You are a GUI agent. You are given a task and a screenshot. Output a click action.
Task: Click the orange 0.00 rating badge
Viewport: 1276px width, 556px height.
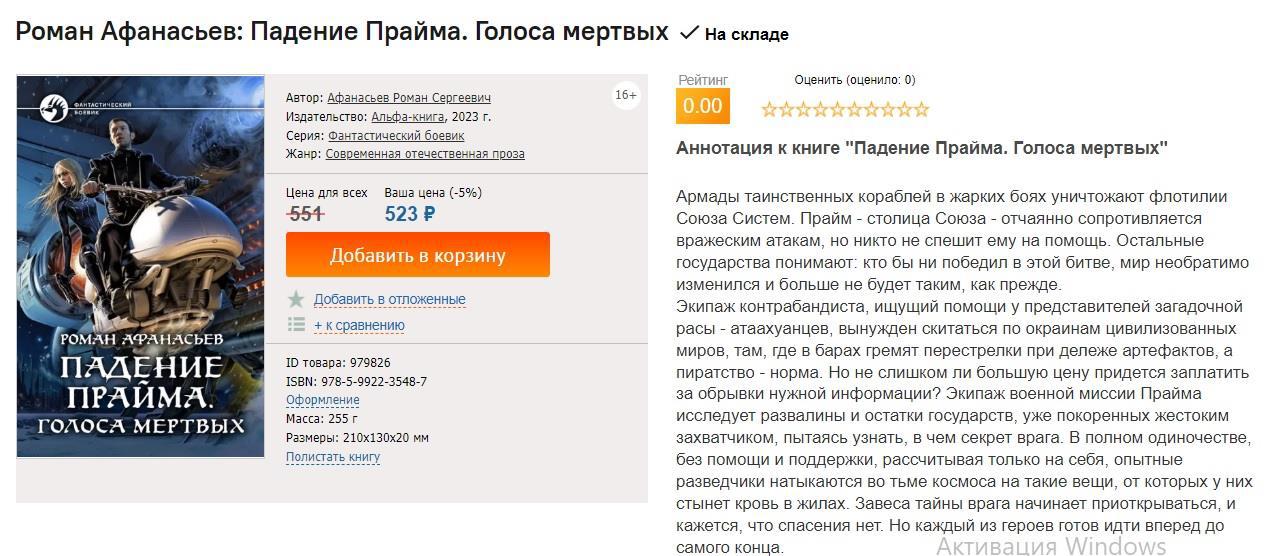(702, 106)
